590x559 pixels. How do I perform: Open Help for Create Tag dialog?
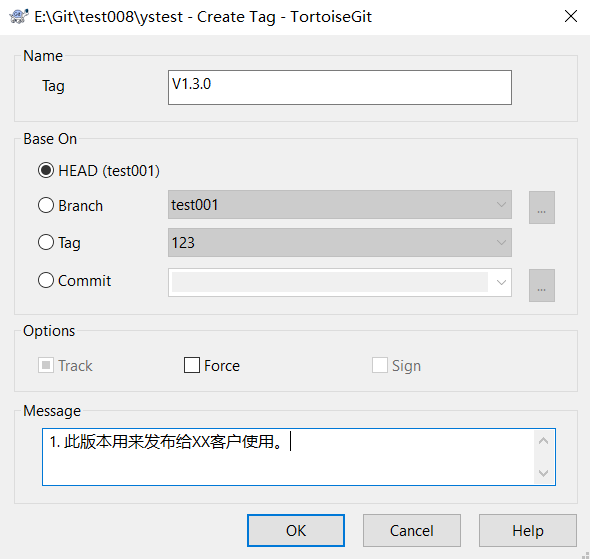528,530
